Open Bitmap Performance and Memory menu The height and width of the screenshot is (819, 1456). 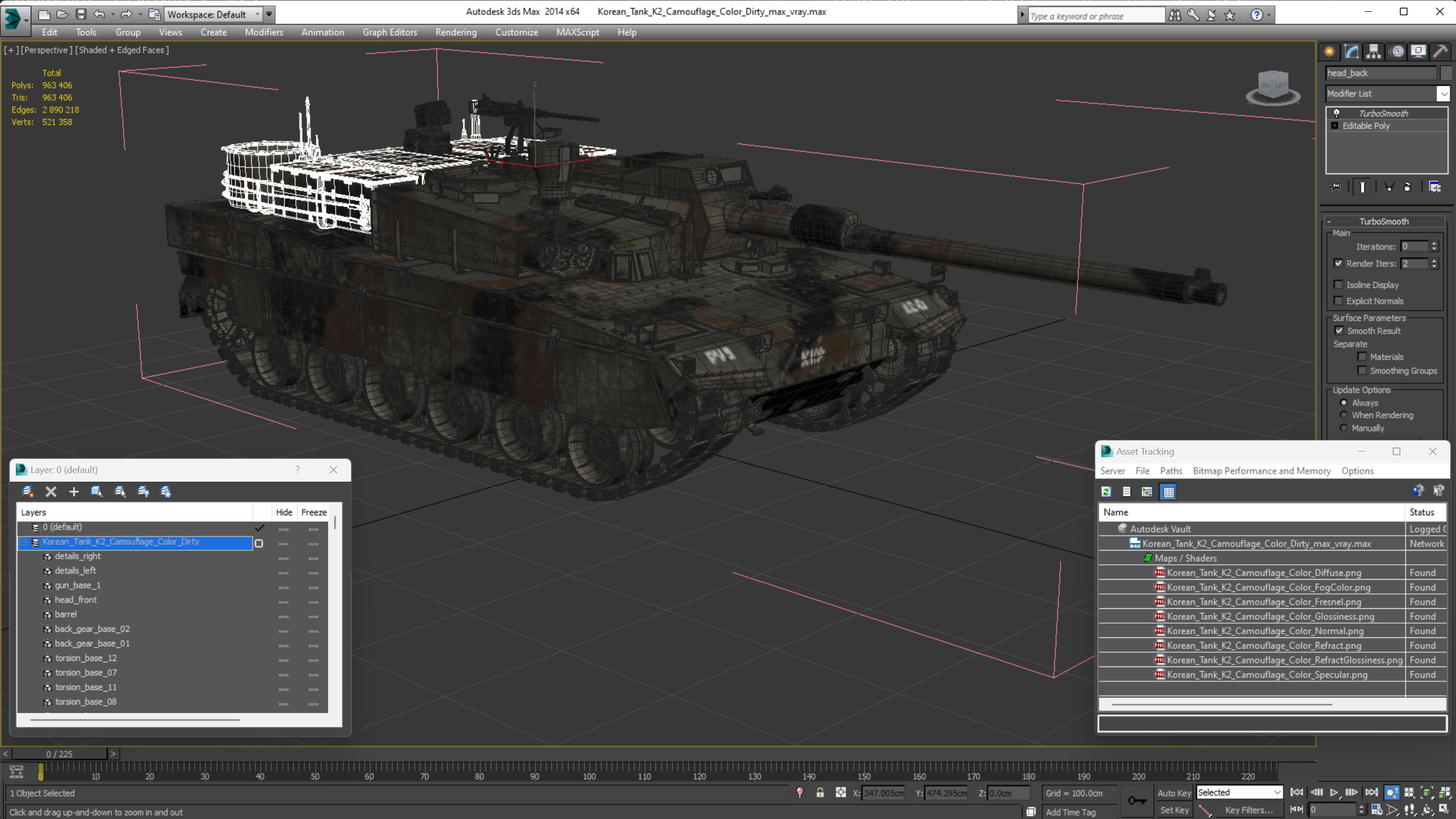(1262, 471)
